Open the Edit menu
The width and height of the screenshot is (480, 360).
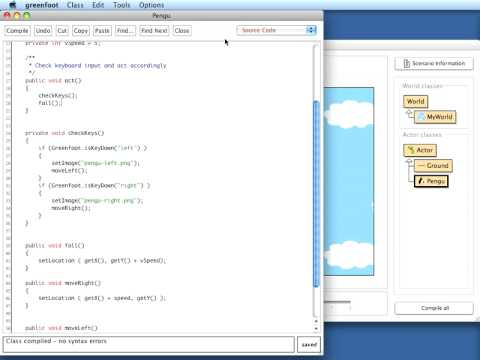[x=98, y=5]
